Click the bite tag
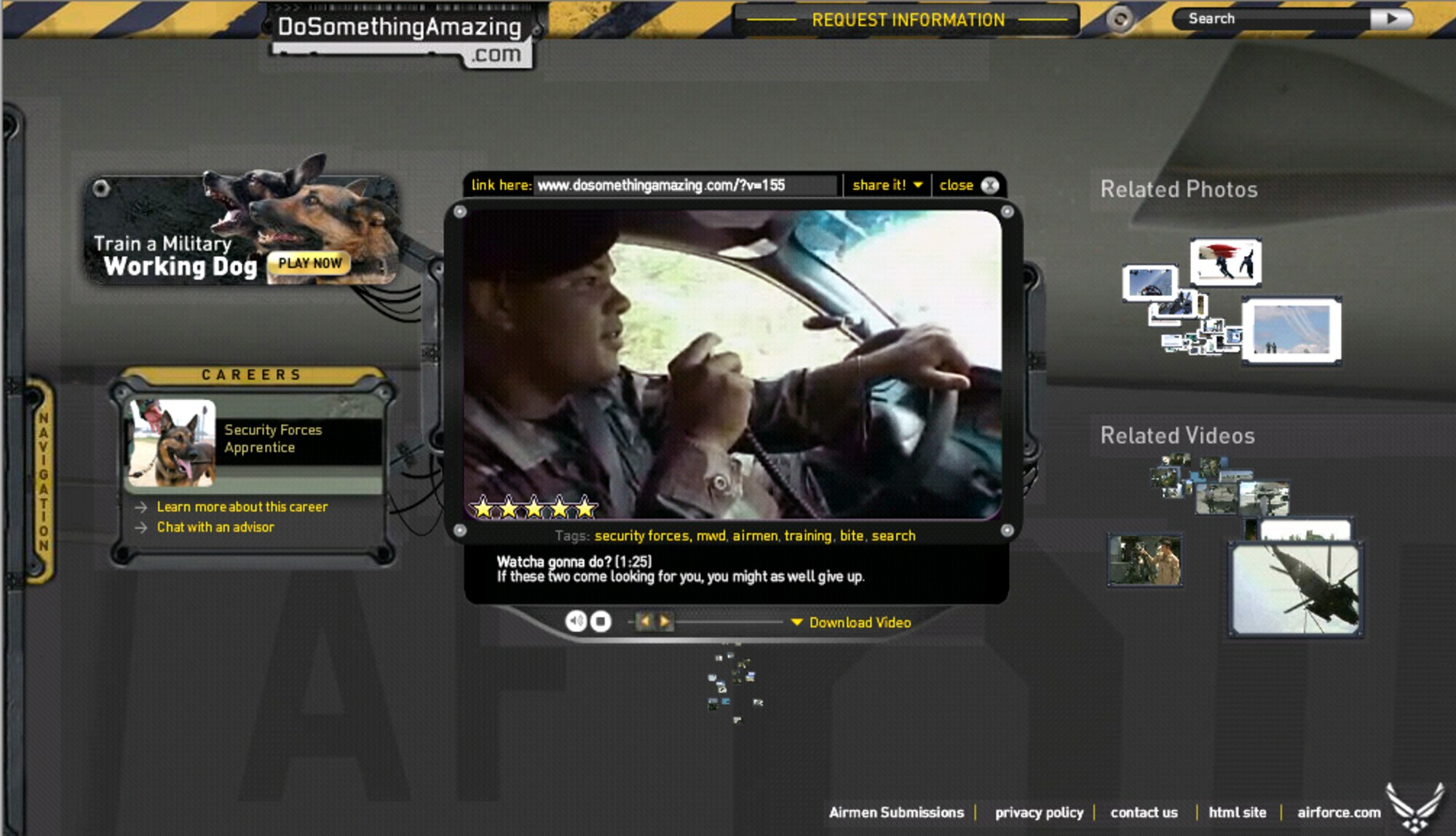Screen dimensions: 1456x836 (851, 536)
